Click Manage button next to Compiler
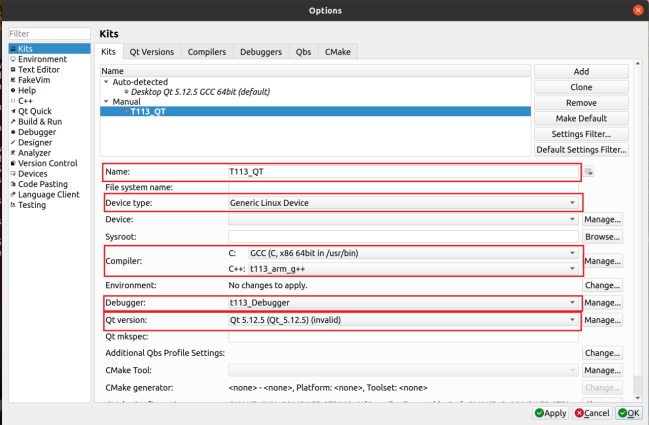Screen dimensions: 649x425 [602, 261]
